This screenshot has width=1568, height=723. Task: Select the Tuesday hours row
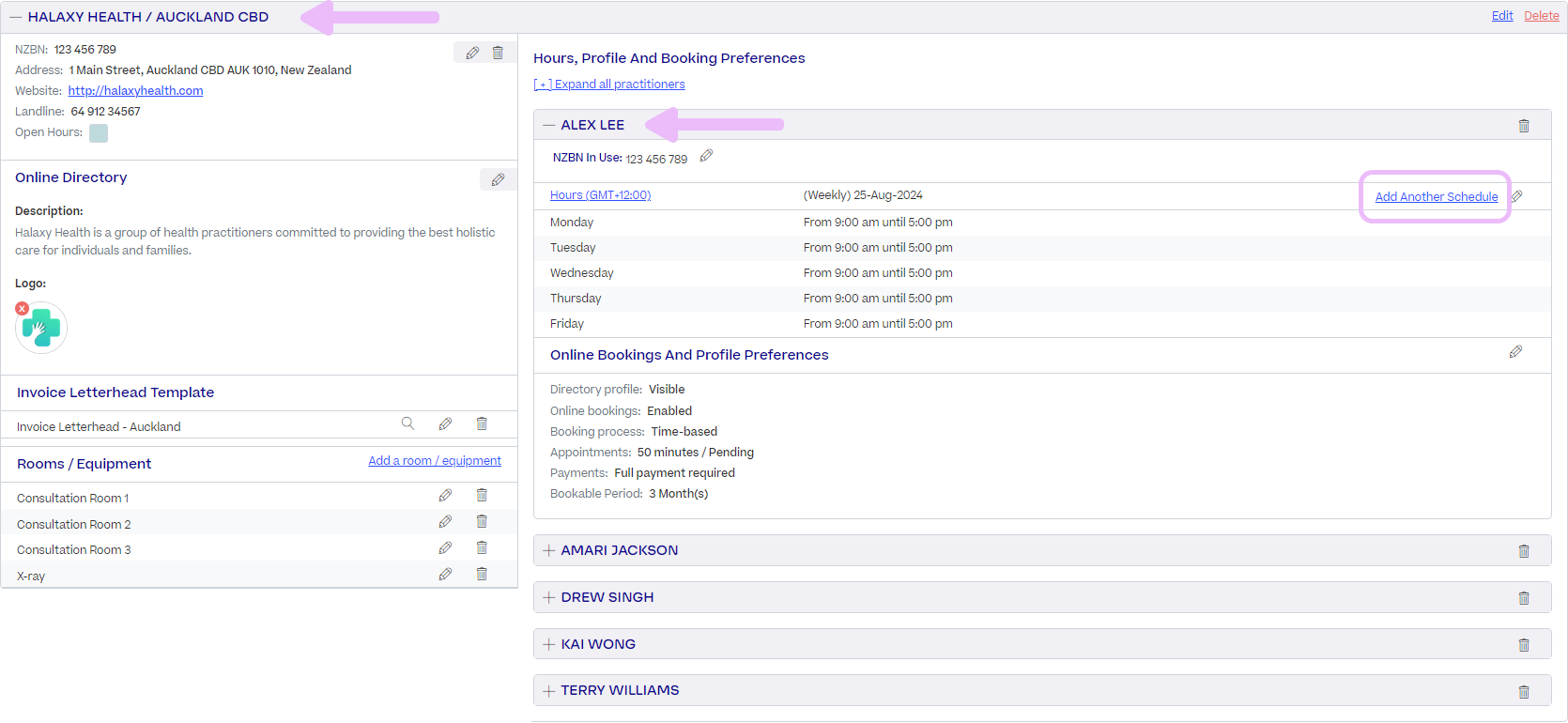pos(1042,248)
